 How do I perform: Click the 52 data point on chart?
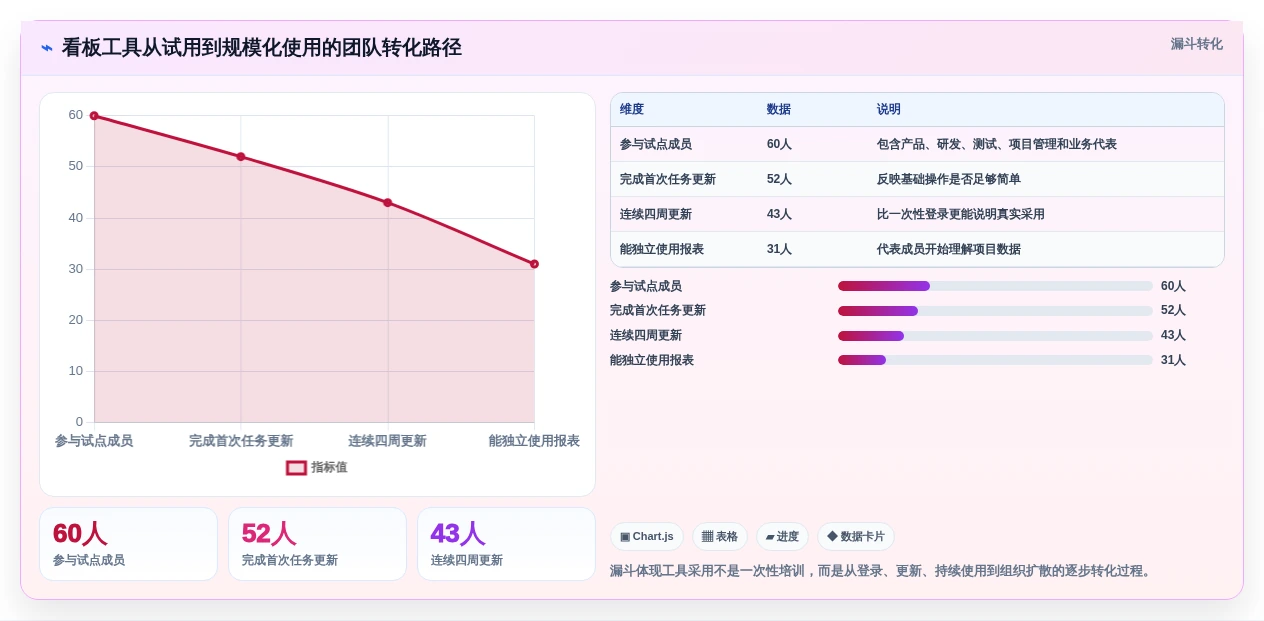(241, 157)
